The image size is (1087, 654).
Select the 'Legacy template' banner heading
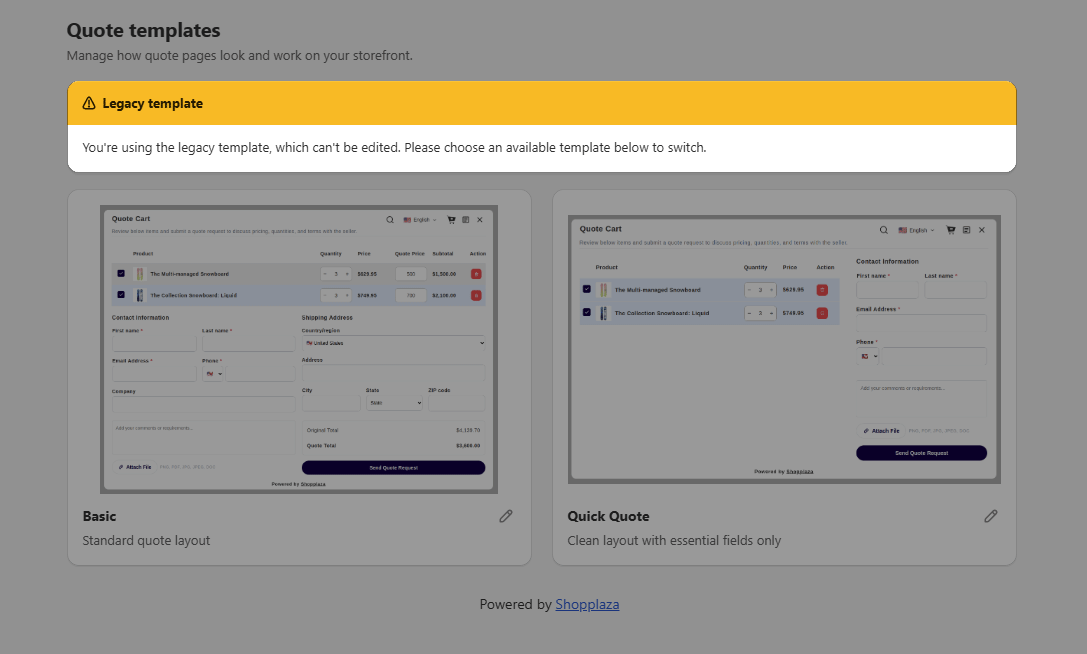click(153, 103)
